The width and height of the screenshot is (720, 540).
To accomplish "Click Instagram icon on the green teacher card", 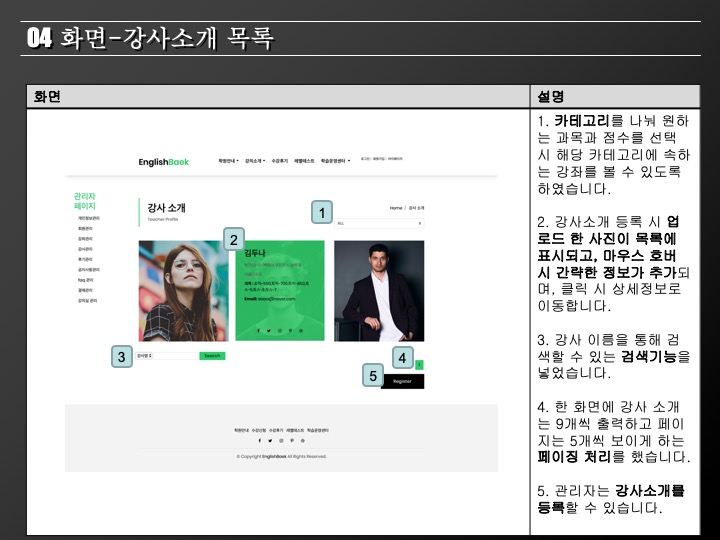I will pos(280,331).
